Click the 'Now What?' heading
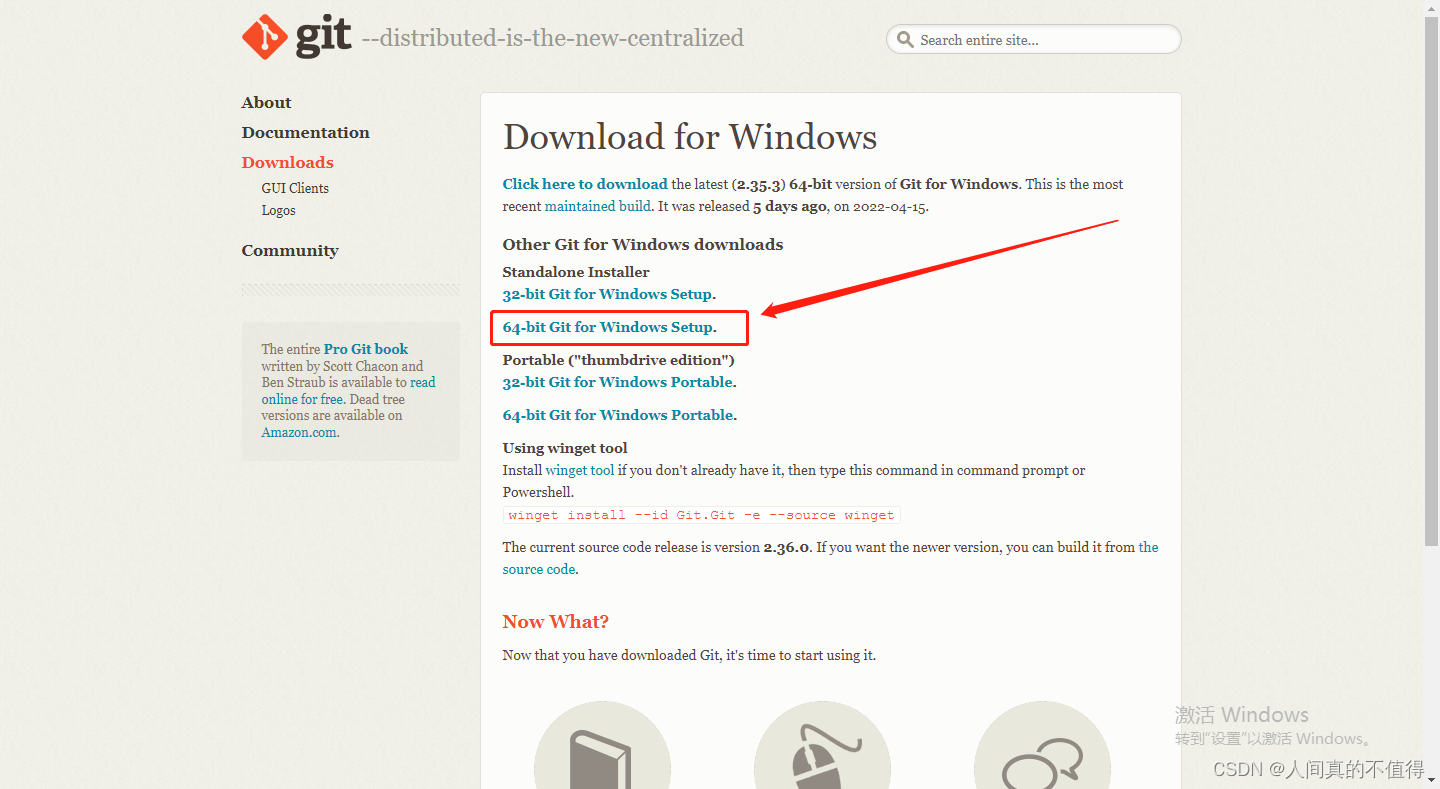The image size is (1440, 789). [x=556, y=622]
